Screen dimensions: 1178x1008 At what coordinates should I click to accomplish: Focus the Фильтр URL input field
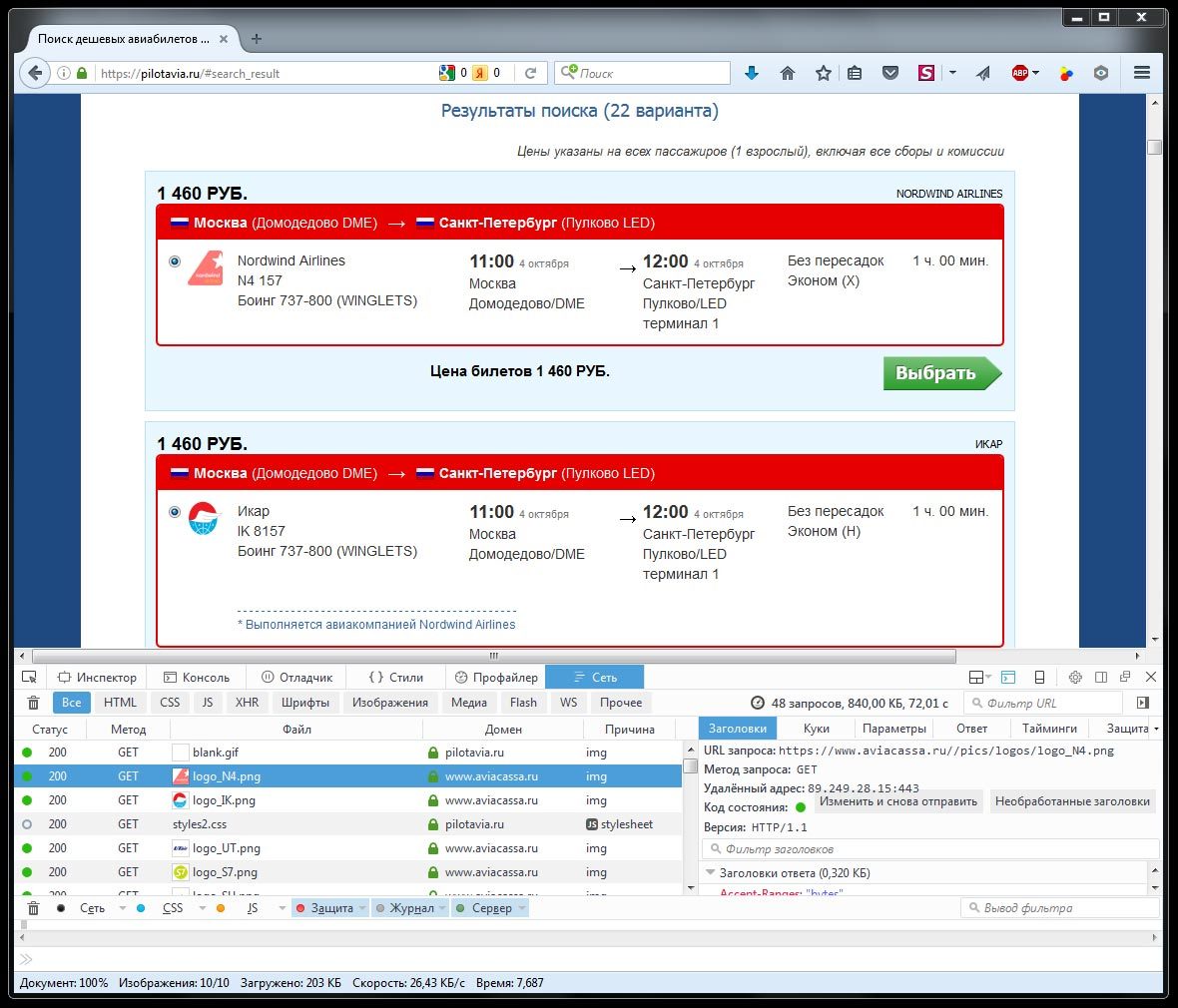point(1043,703)
